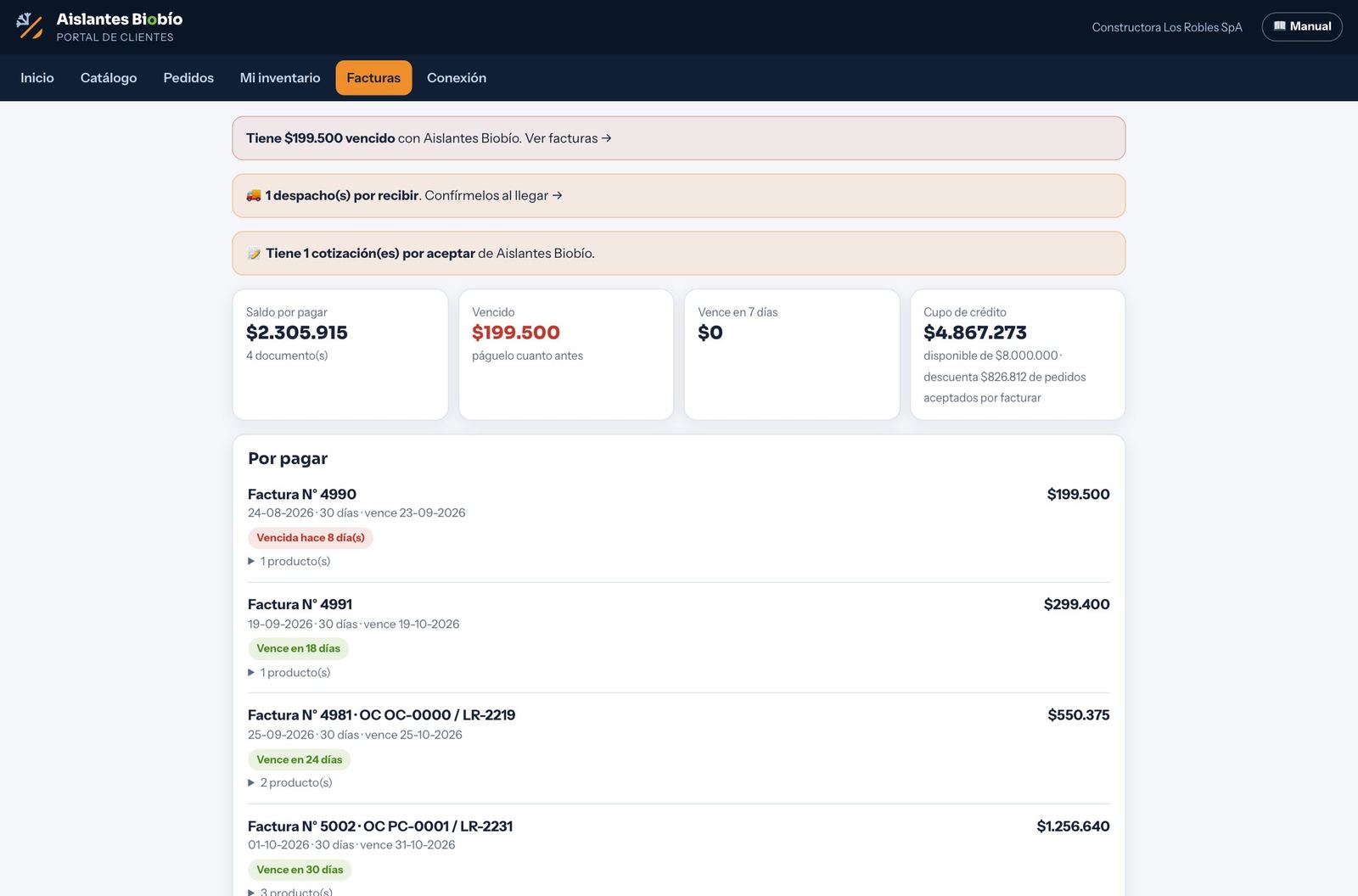This screenshot has height=896, width=1358.
Task: Open the cotización(es) por aceptar alert
Action: pos(679,253)
